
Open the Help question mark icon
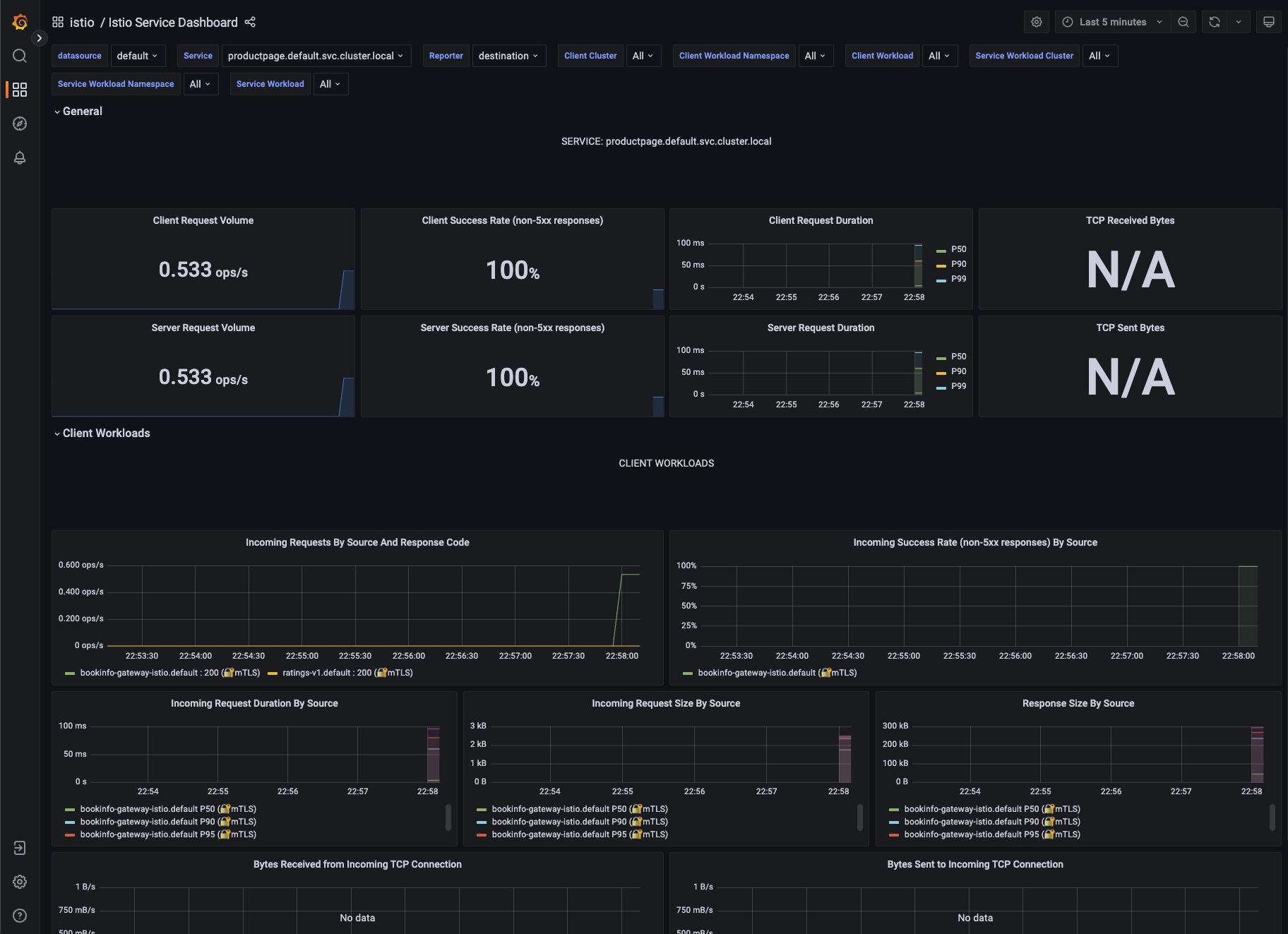(20, 916)
